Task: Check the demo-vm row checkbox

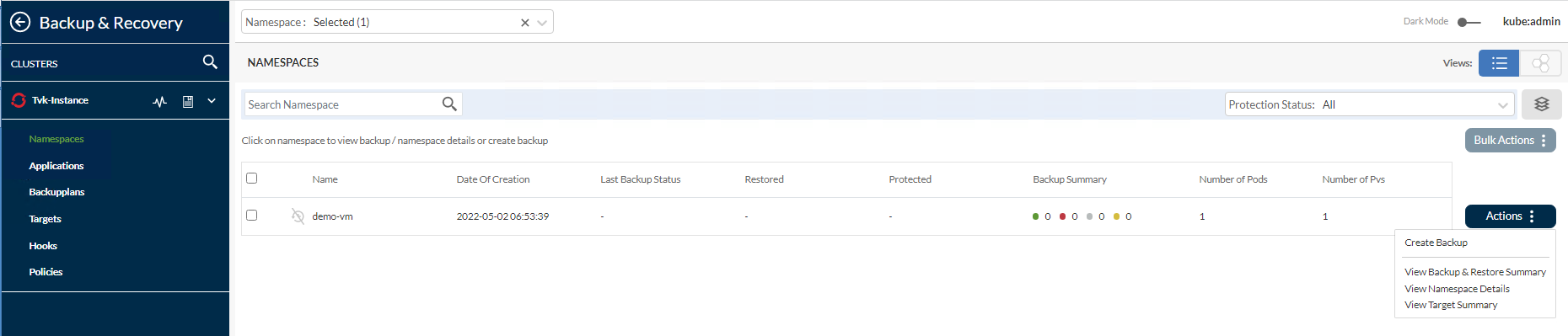Action: pos(251,216)
